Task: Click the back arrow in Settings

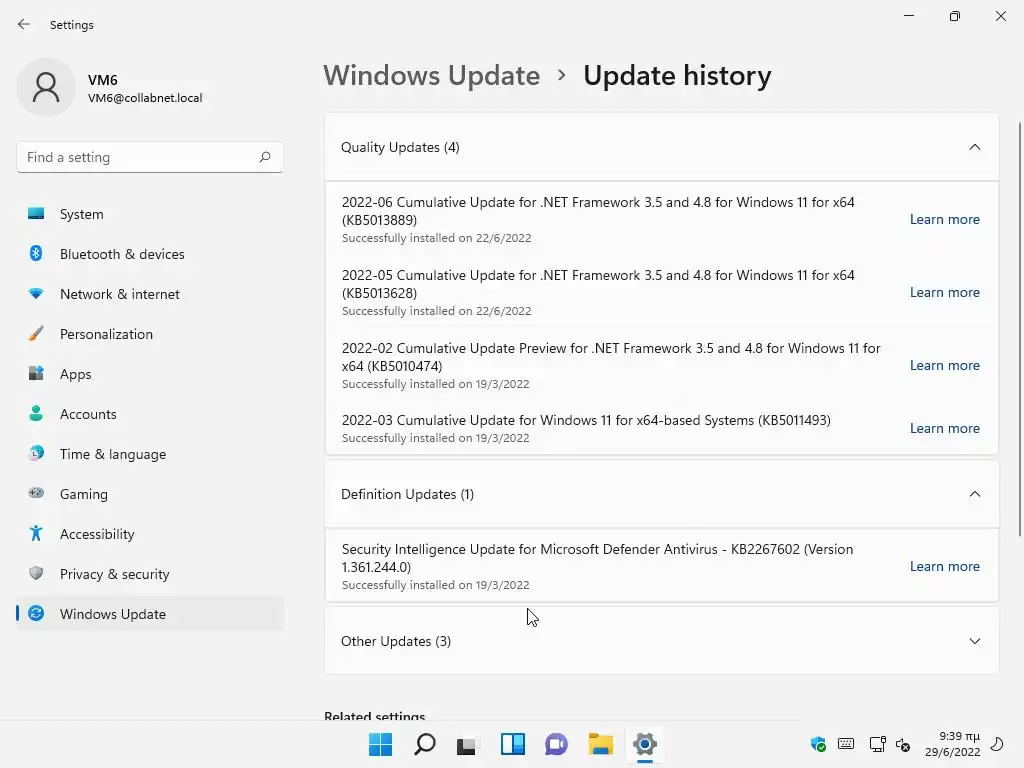Action: tap(24, 24)
